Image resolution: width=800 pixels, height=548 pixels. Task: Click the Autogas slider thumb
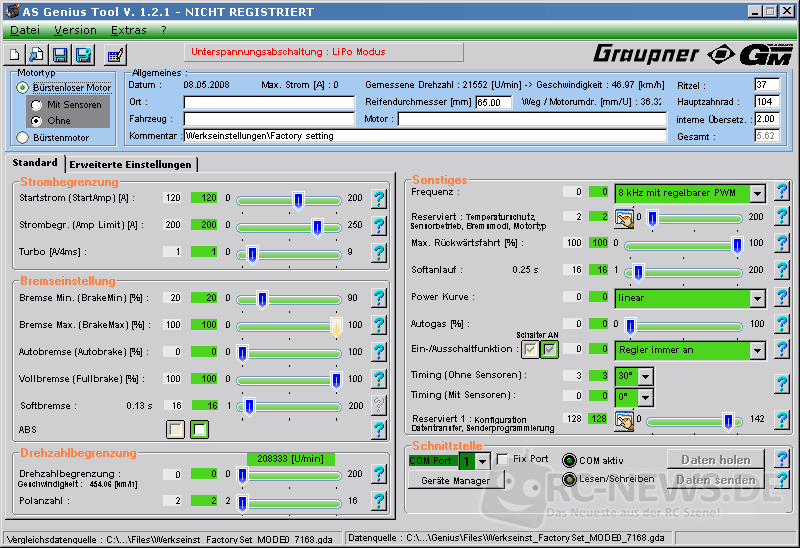(x=631, y=326)
